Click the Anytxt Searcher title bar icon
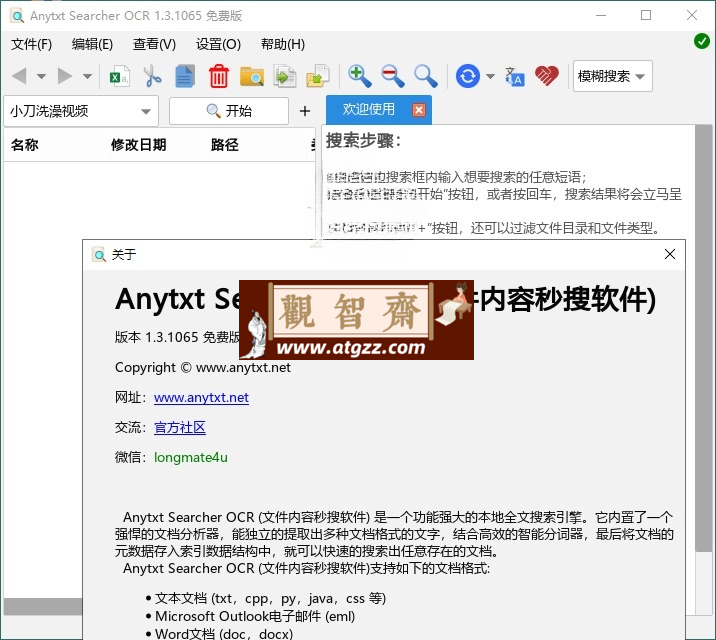This screenshot has width=716, height=640. pos(17,16)
